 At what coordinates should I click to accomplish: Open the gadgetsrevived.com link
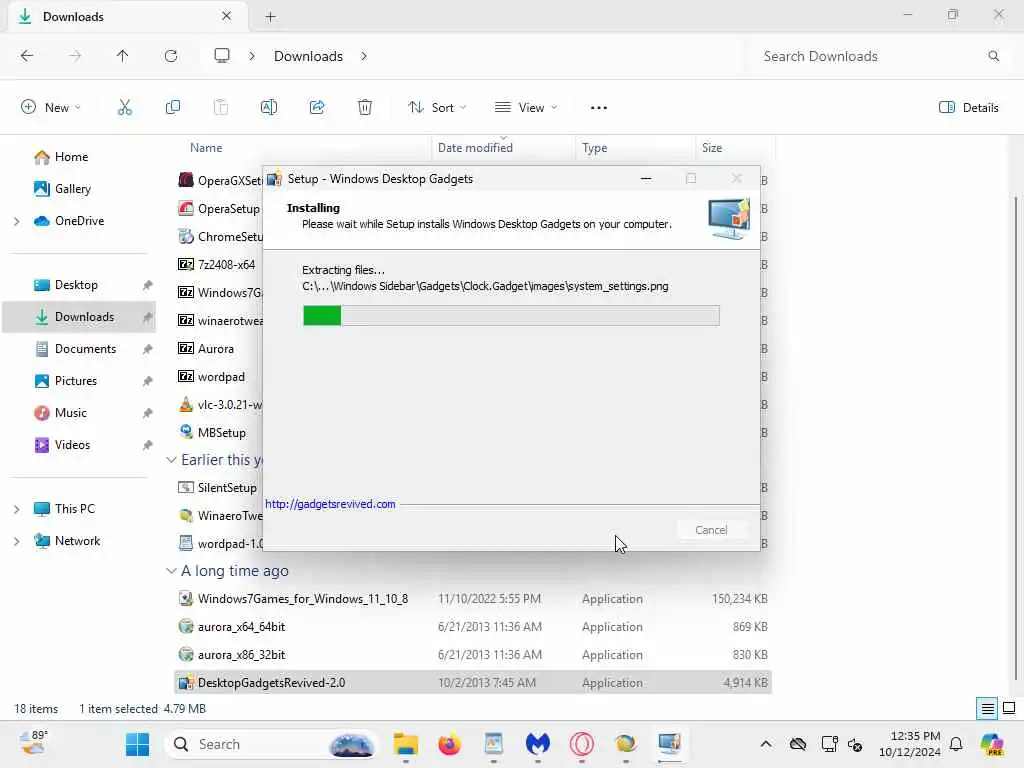click(x=330, y=504)
